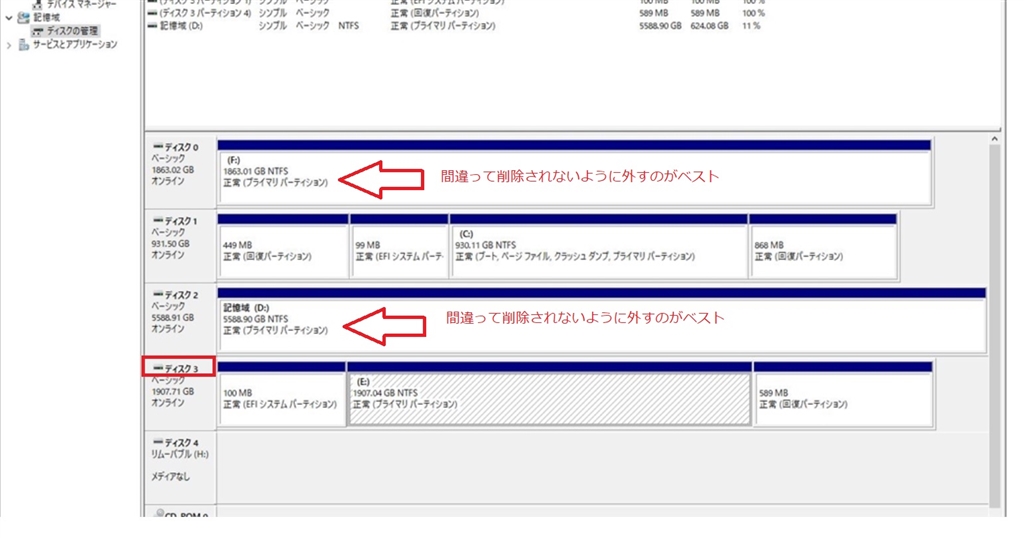
Task: Select the 449 MB recovery partition on Disk 1
Action: pyautogui.click(x=283, y=251)
